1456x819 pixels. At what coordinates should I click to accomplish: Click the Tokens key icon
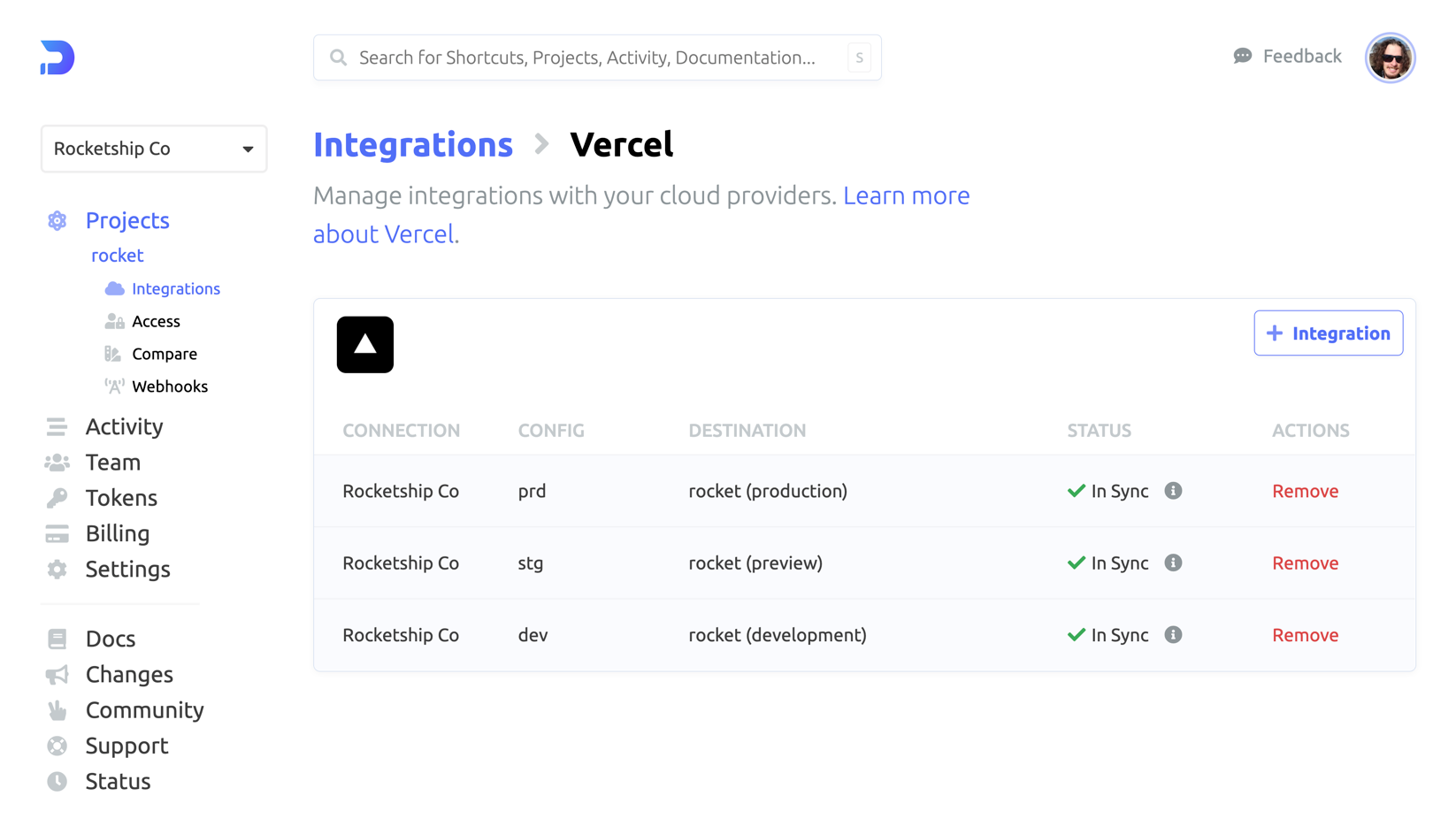57,498
